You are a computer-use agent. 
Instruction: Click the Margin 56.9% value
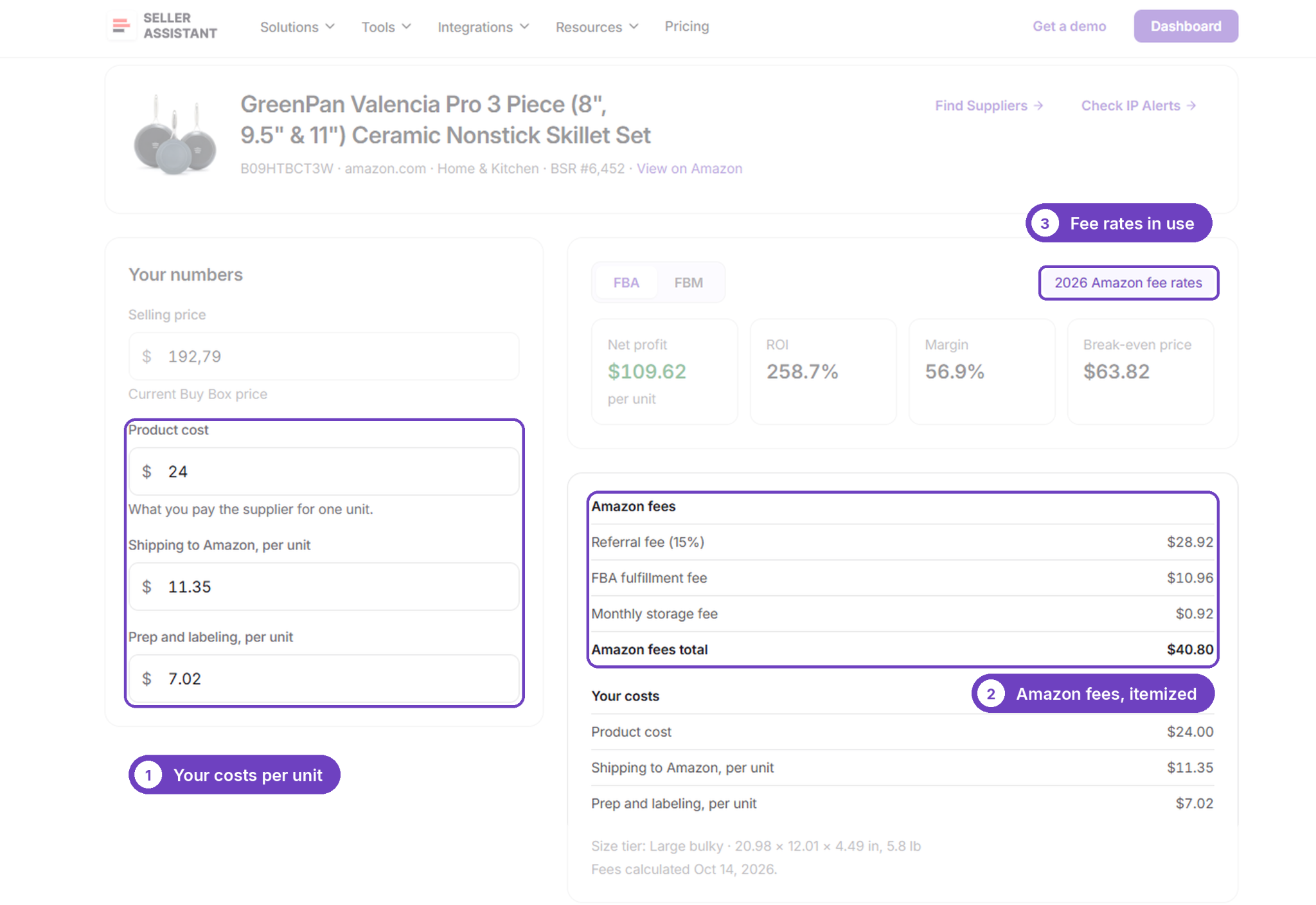(954, 372)
